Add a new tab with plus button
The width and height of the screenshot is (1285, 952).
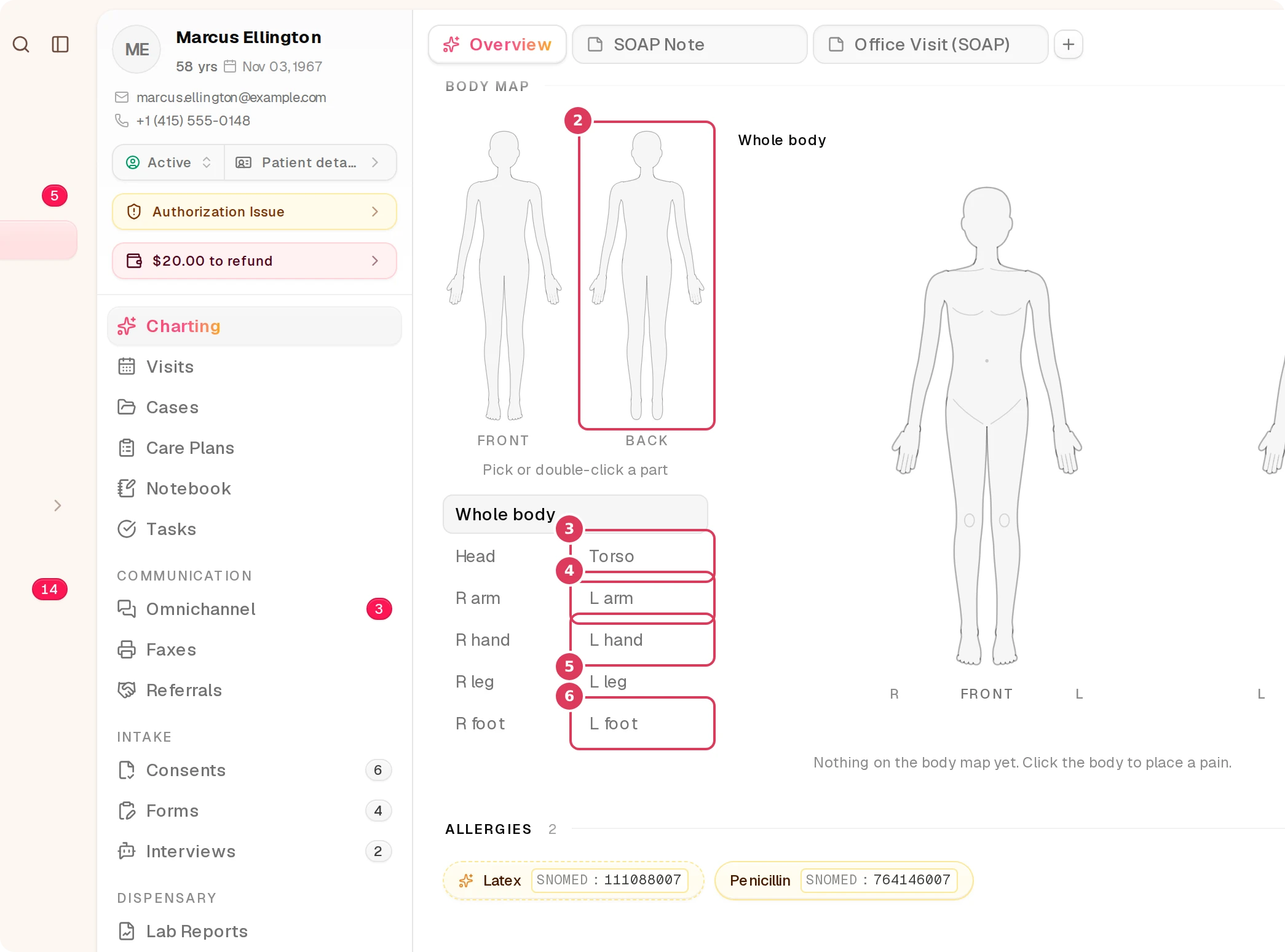tap(1069, 44)
